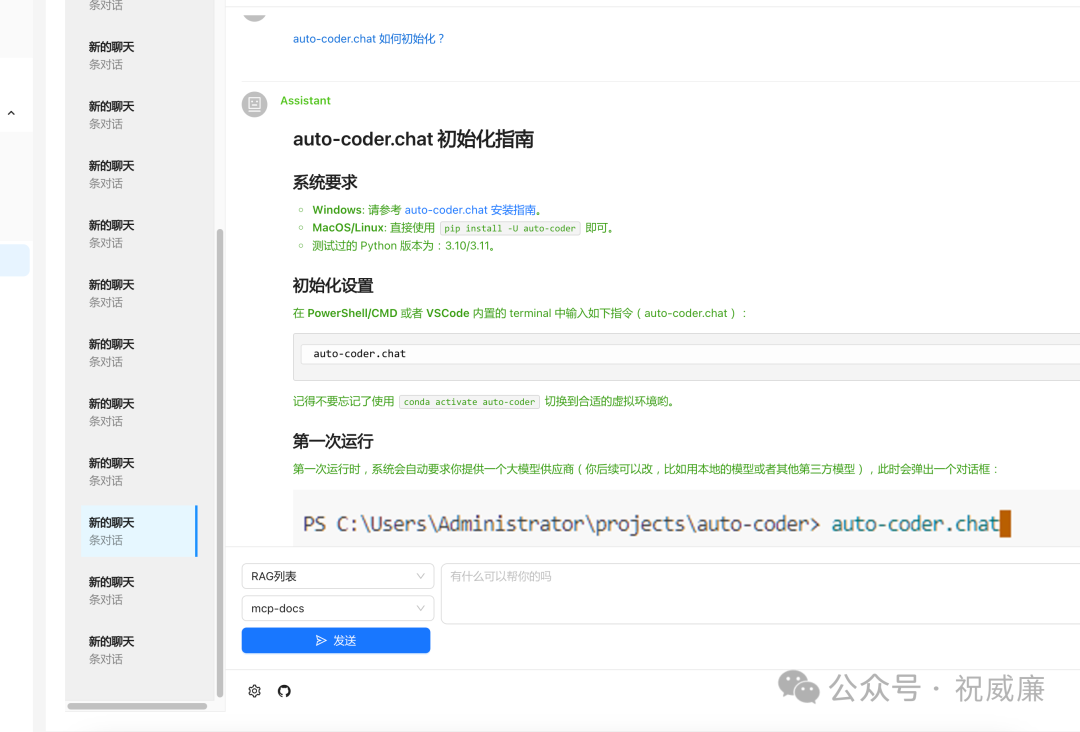Click the paper plane 发送 button
Image resolution: width=1080 pixels, height=732 pixels.
[336, 640]
